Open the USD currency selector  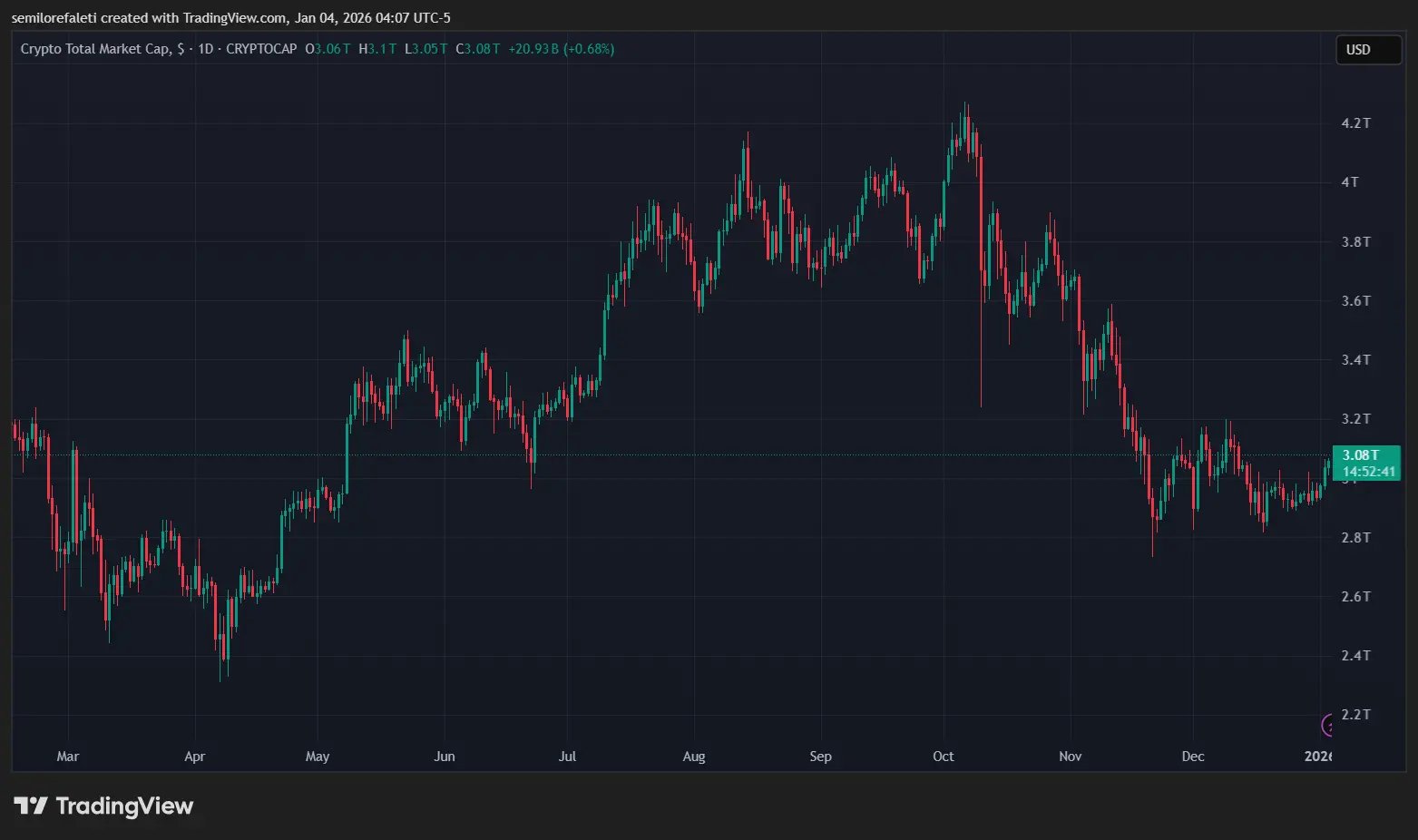(x=1368, y=50)
